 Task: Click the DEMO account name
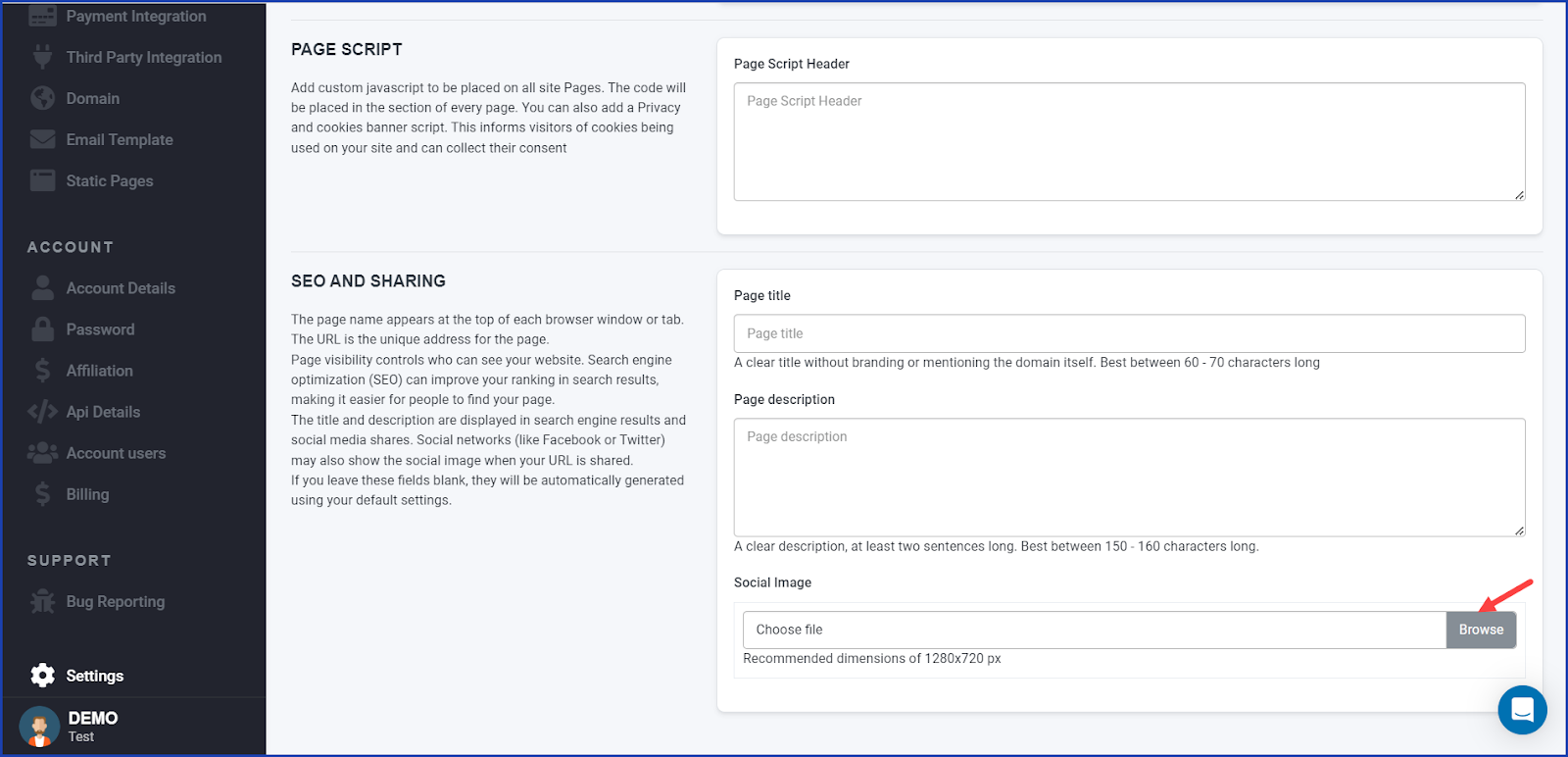click(93, 718)
